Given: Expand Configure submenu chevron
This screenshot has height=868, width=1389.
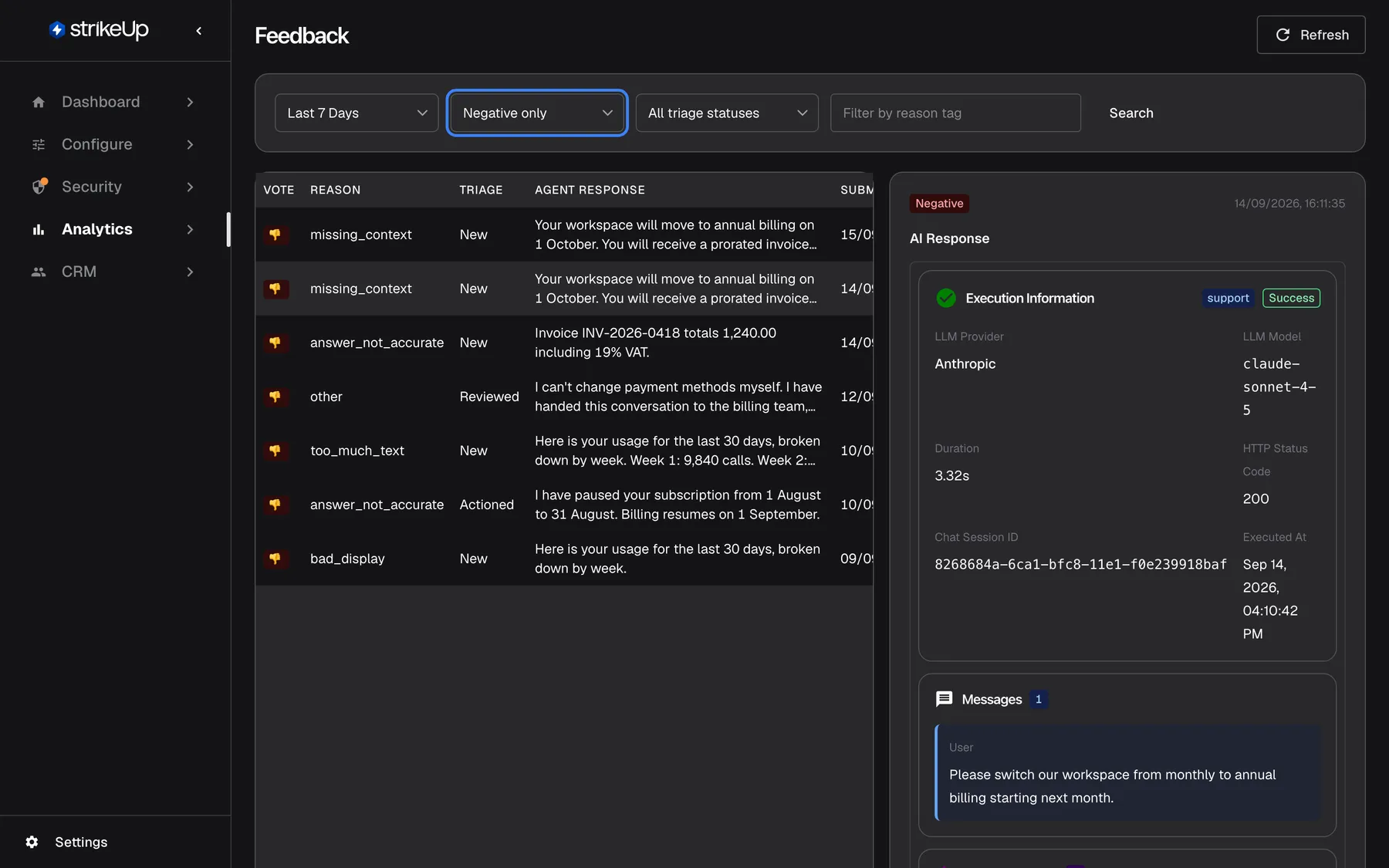Looking at the screenshot, I should pos(190,144).
